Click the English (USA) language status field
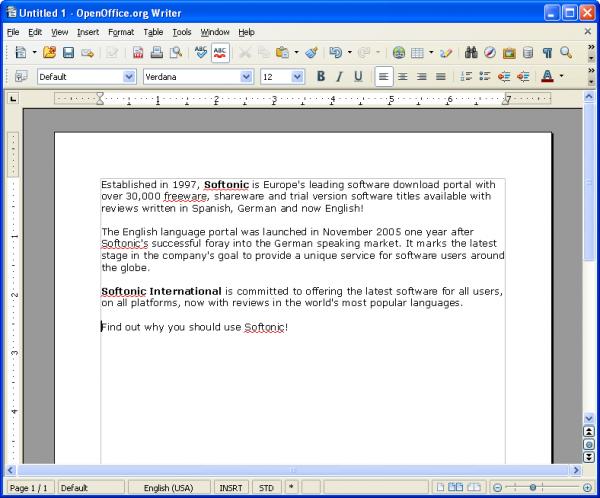The width and height of the screenshot is (600, 498). pyautogui.click(x=167, y=488)
